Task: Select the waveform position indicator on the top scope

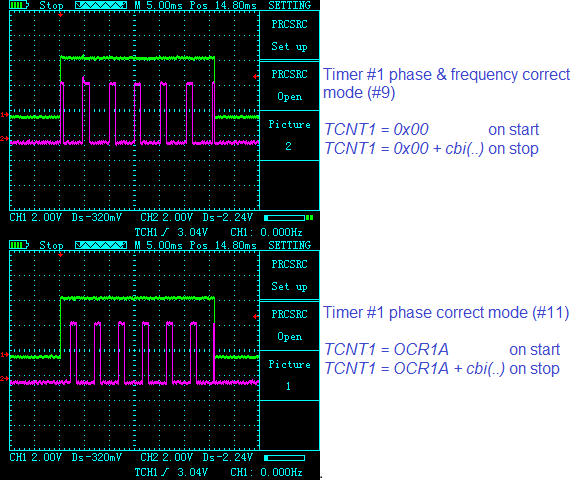Action: coord(101,5)
